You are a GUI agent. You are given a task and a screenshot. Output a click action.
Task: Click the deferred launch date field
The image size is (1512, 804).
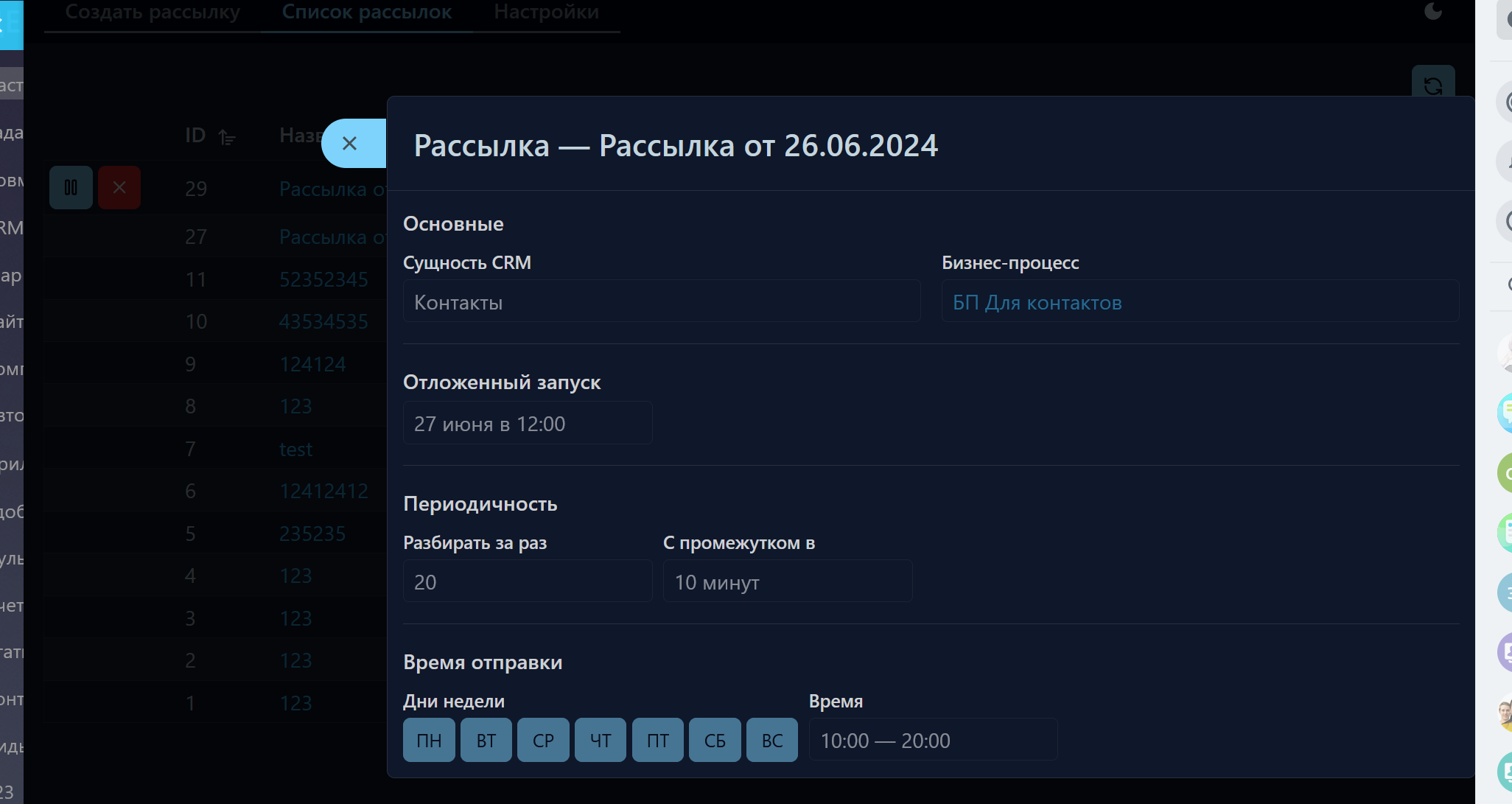click(x=527, y=423)
